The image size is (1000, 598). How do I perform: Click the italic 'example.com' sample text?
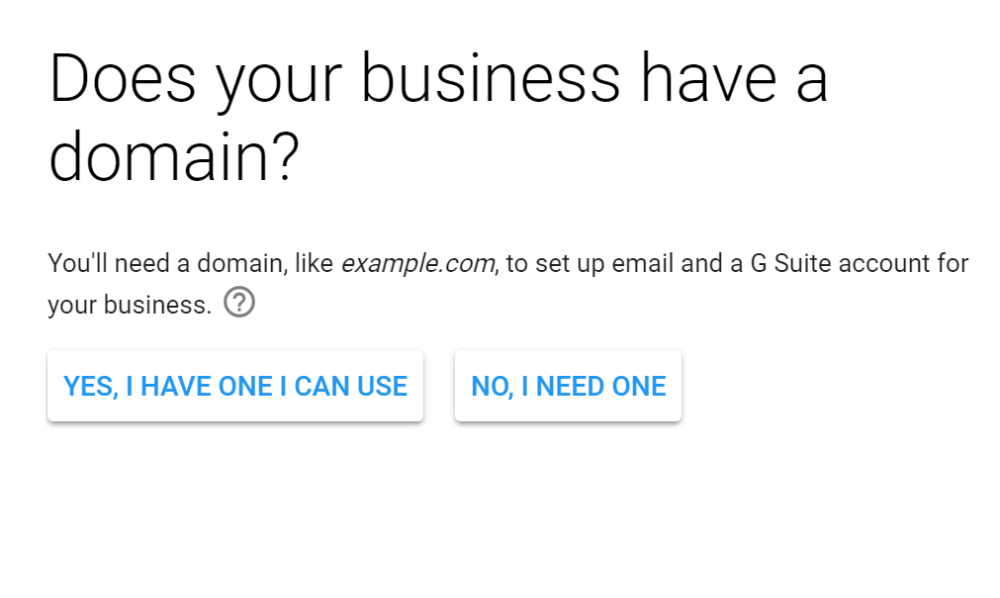click(x=416, y=263)
